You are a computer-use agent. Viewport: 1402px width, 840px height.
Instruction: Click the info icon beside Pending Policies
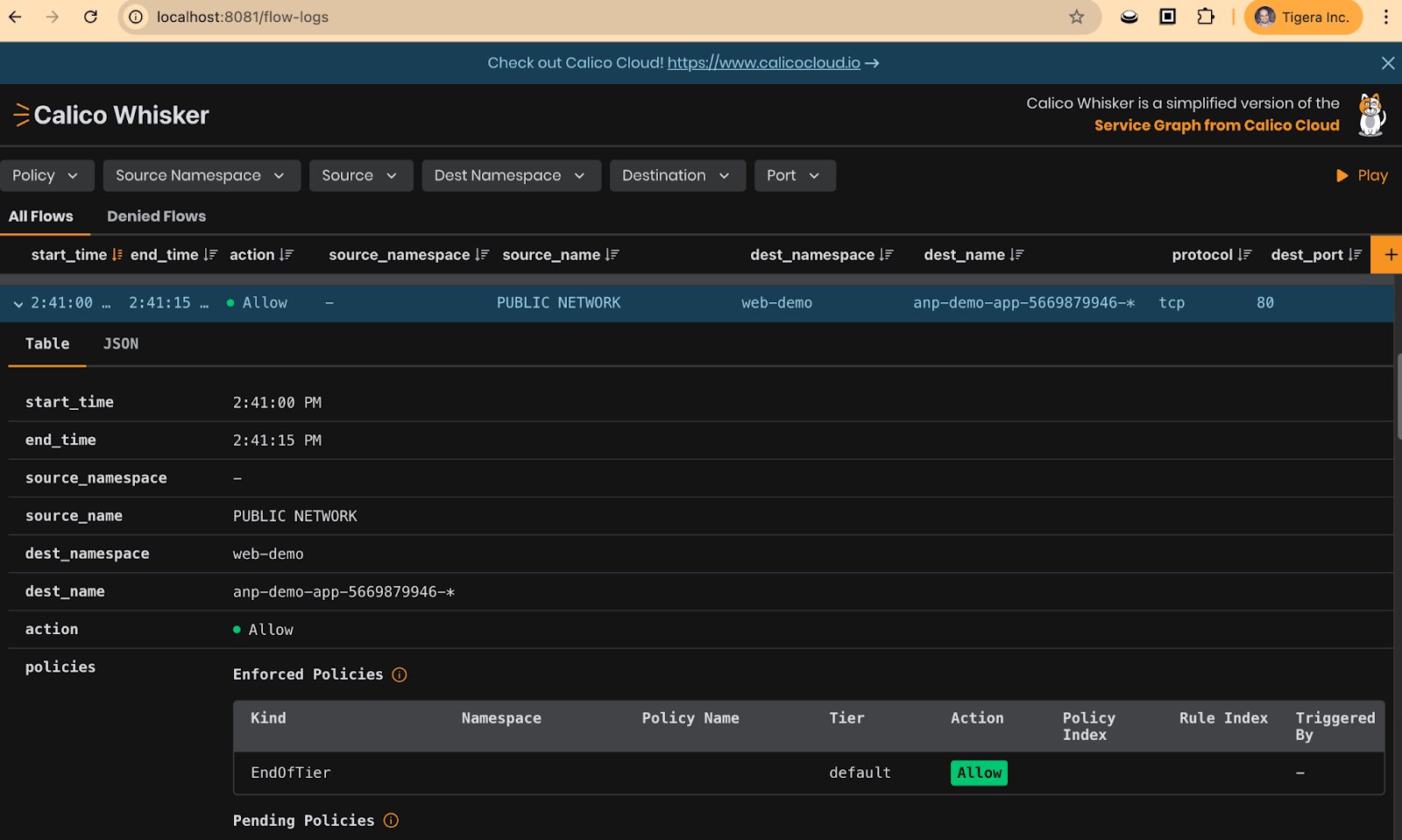(391, 821)
